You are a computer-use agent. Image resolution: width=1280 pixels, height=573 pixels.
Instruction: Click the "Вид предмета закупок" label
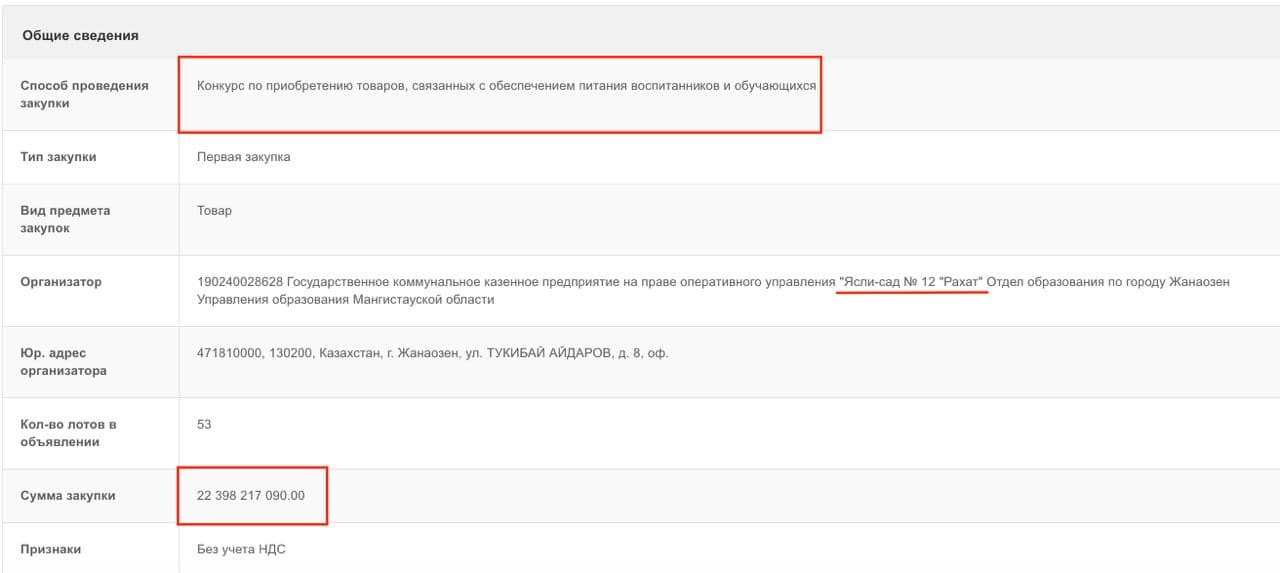pyautogui.click(x=65, y=219)
